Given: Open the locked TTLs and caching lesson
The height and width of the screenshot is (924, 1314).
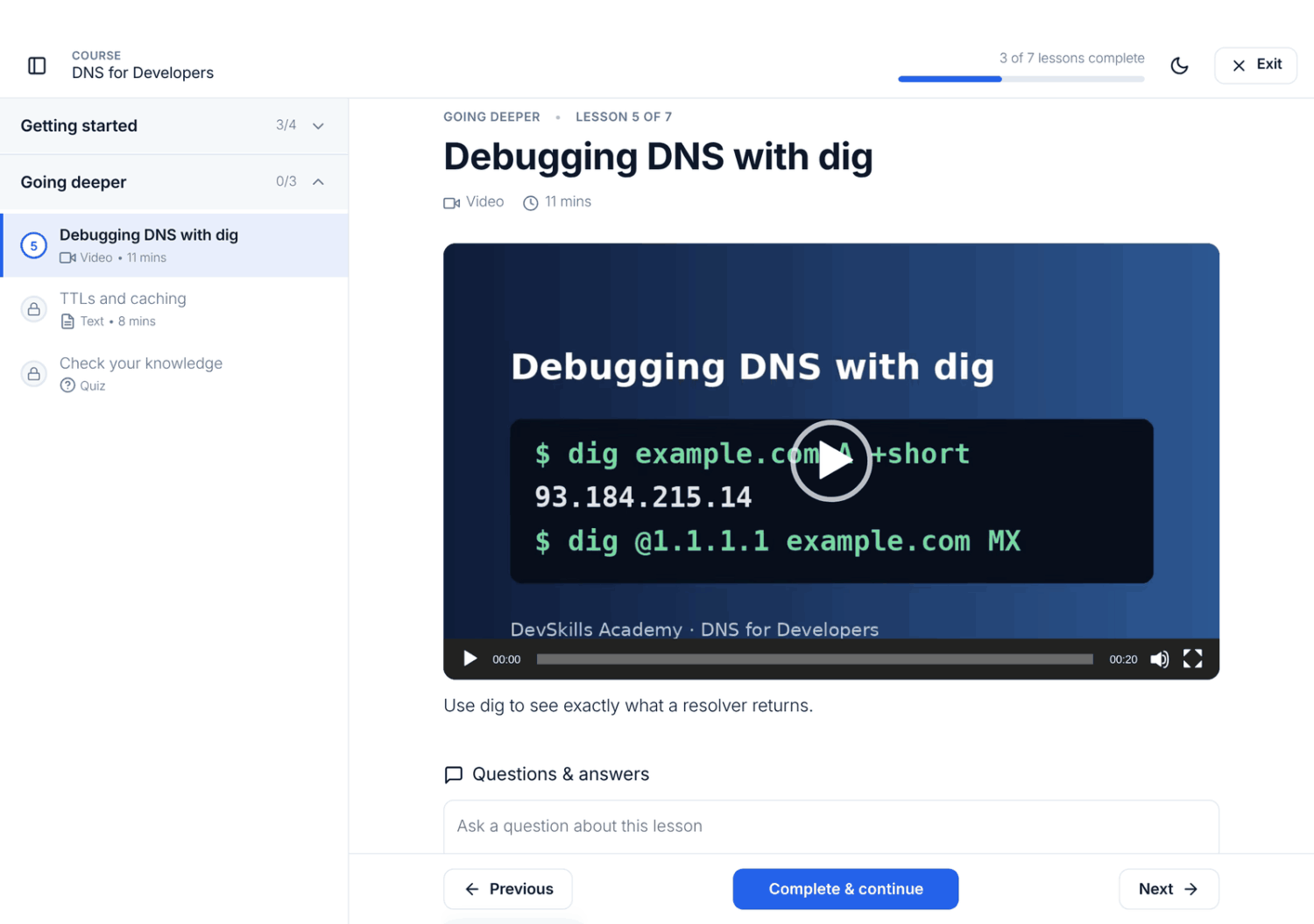Looking at the screenshot, I should 175,309.
